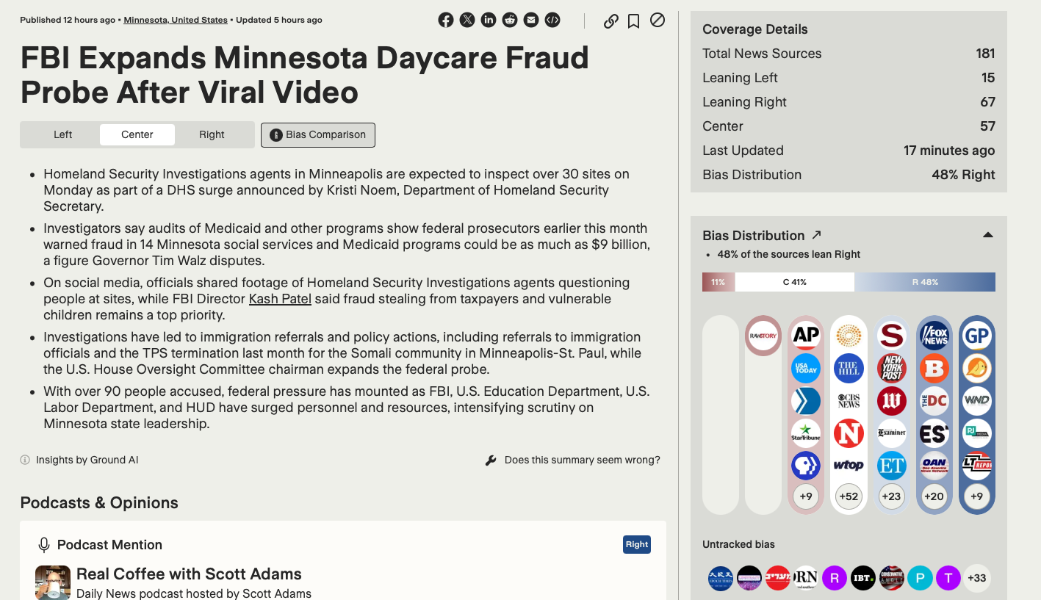Viewport: 1041px width, 600px height.
Task: Bookmark this article
Action: pos(634,21)
